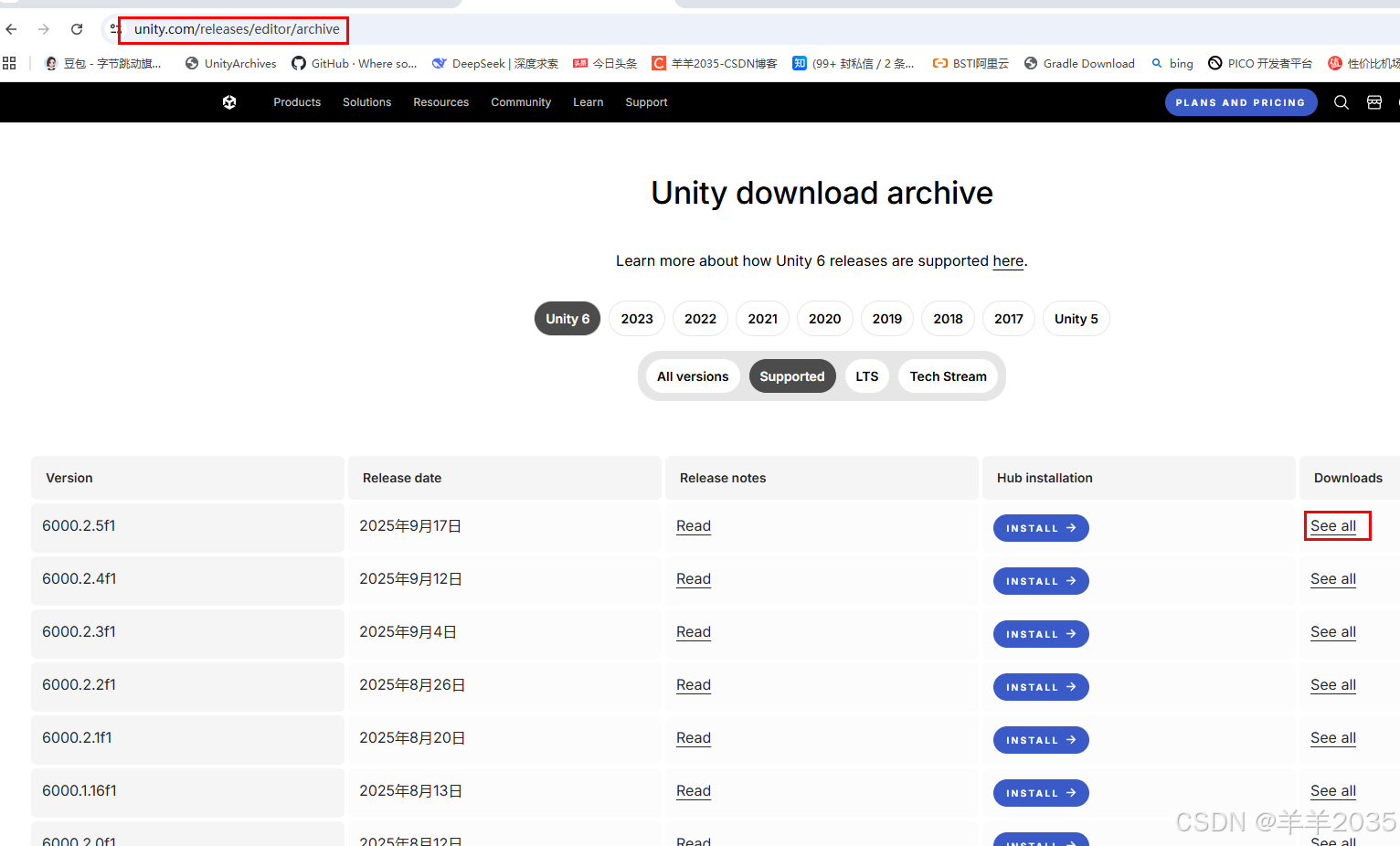Reload the page with the refresh icon

point(77,29)
